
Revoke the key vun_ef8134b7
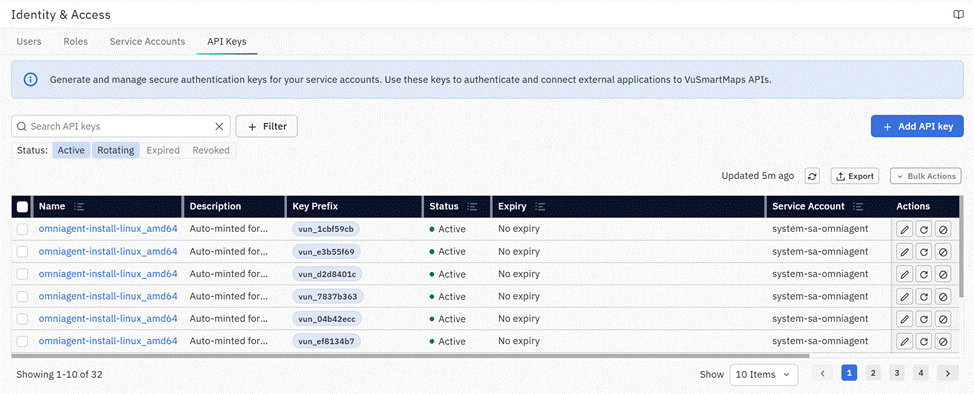pos(943,341)
